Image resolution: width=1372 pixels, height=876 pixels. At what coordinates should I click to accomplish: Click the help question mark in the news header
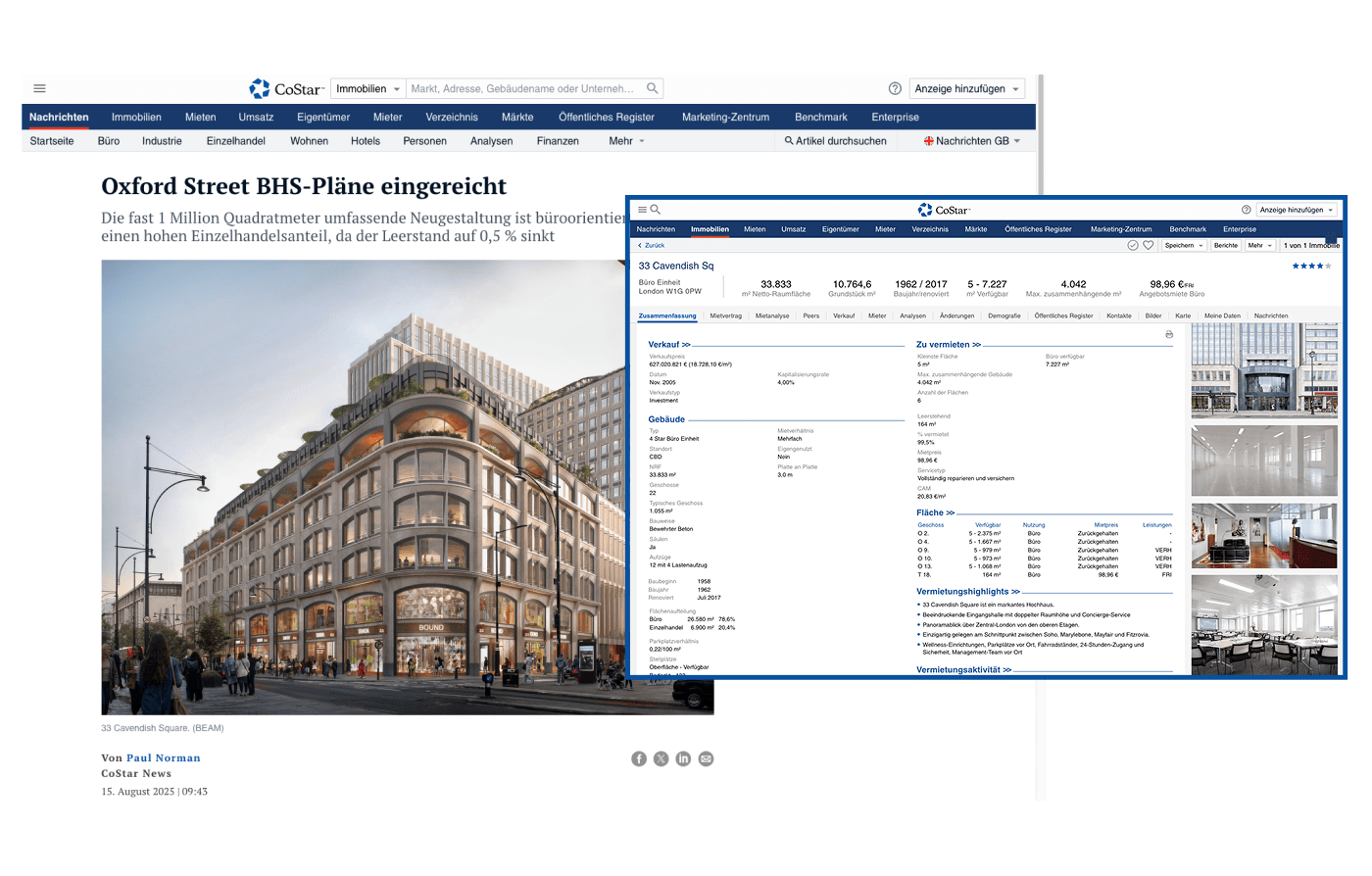(x=895, y=88)
